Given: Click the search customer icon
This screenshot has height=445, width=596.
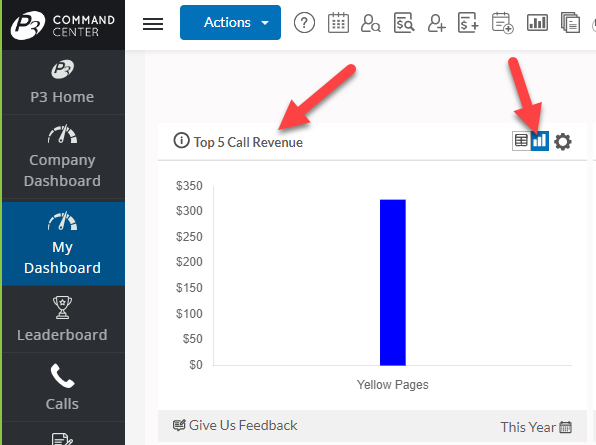Looking at the screenshot, I should click(370, 23).
